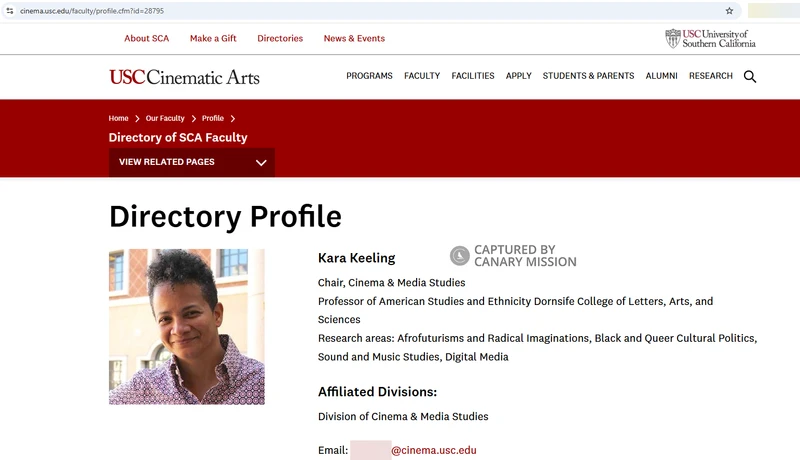Open the Directories link
This screenshot has width=800, height=460.
[280, 38]
